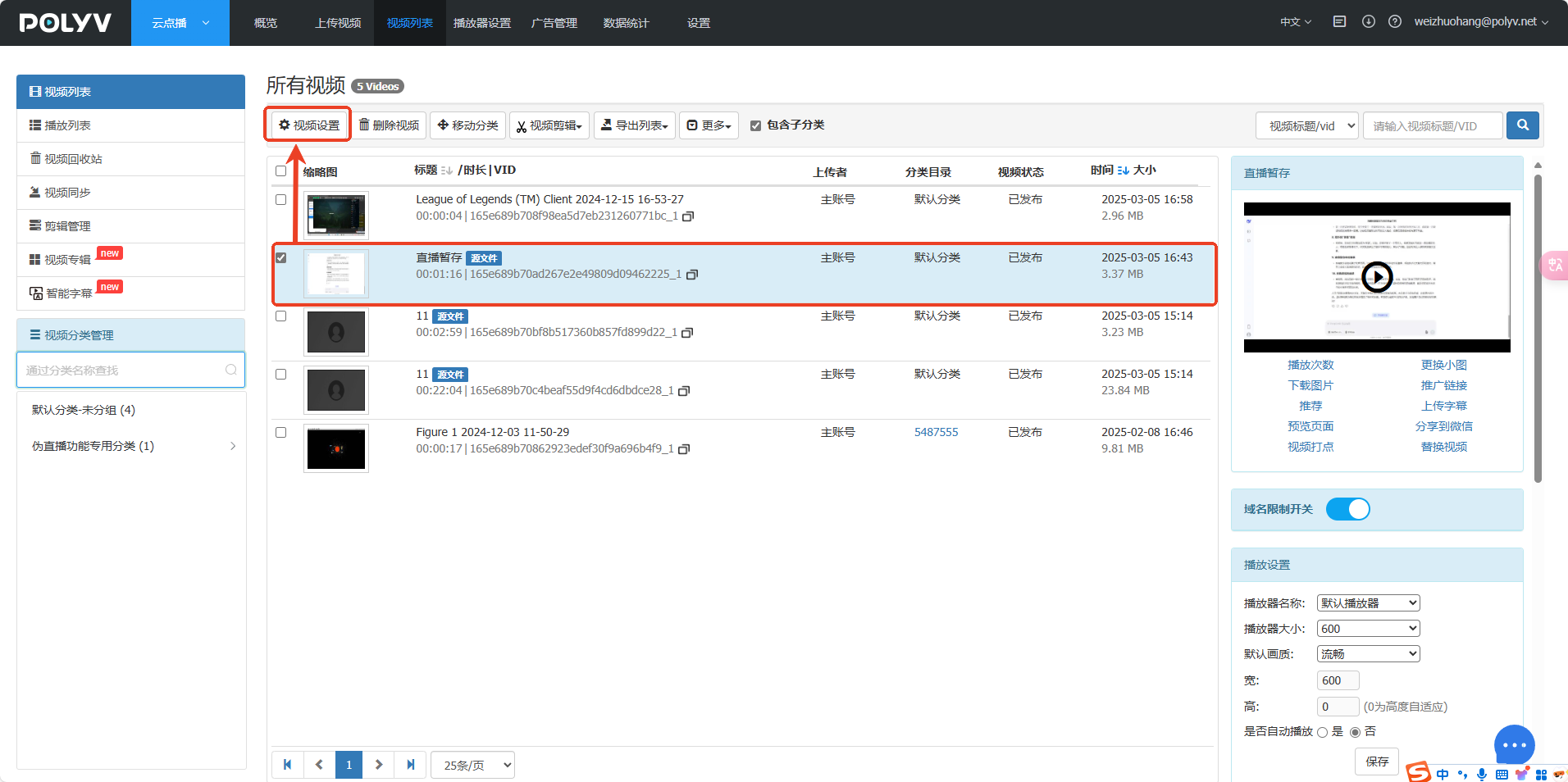This screenshot has width=1568, height=782.
Task: Copy VID of League of Legends video
Action: click(x=689, y=216)
